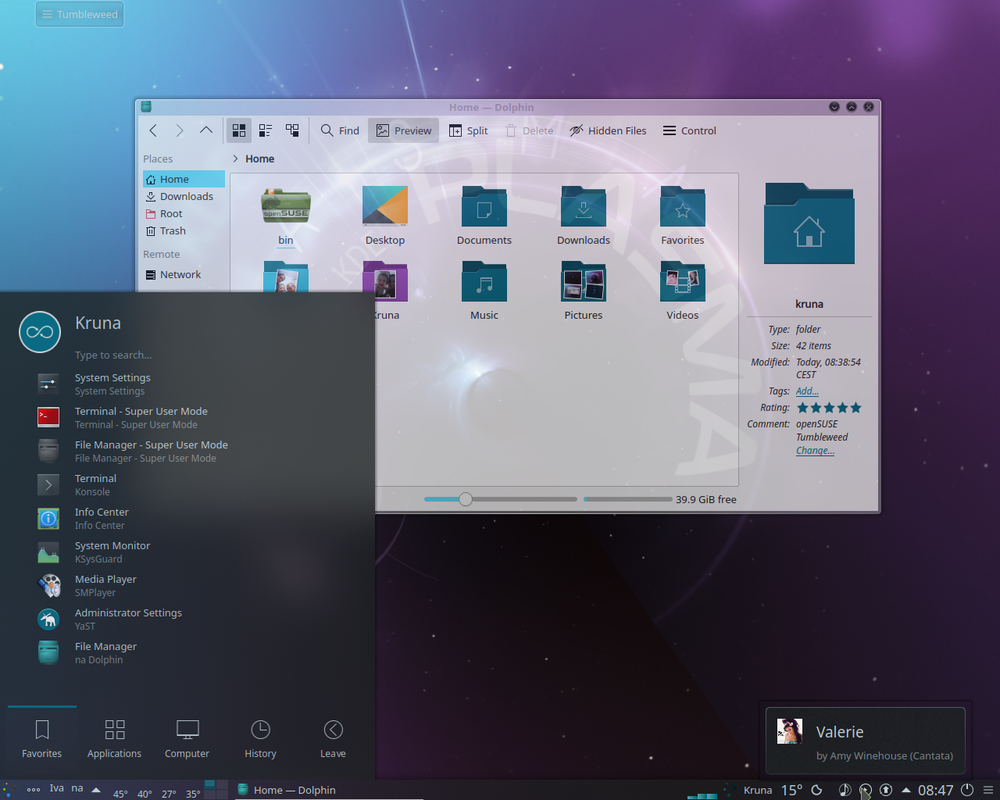1000x800 pixels.
Task: Click Add... link next to Tags
Action: click(807, 391)
